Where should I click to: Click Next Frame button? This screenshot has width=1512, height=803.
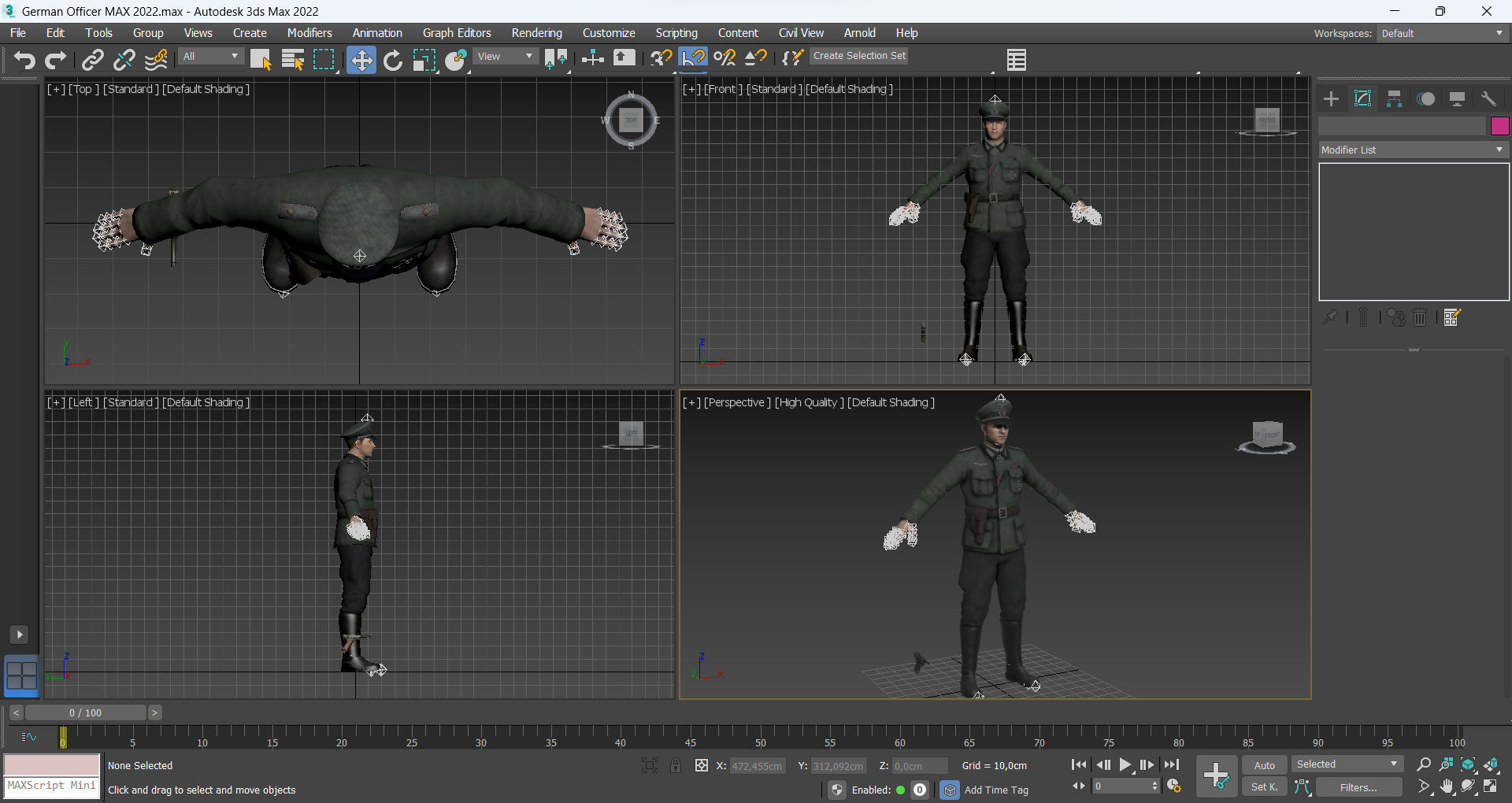1147,764
